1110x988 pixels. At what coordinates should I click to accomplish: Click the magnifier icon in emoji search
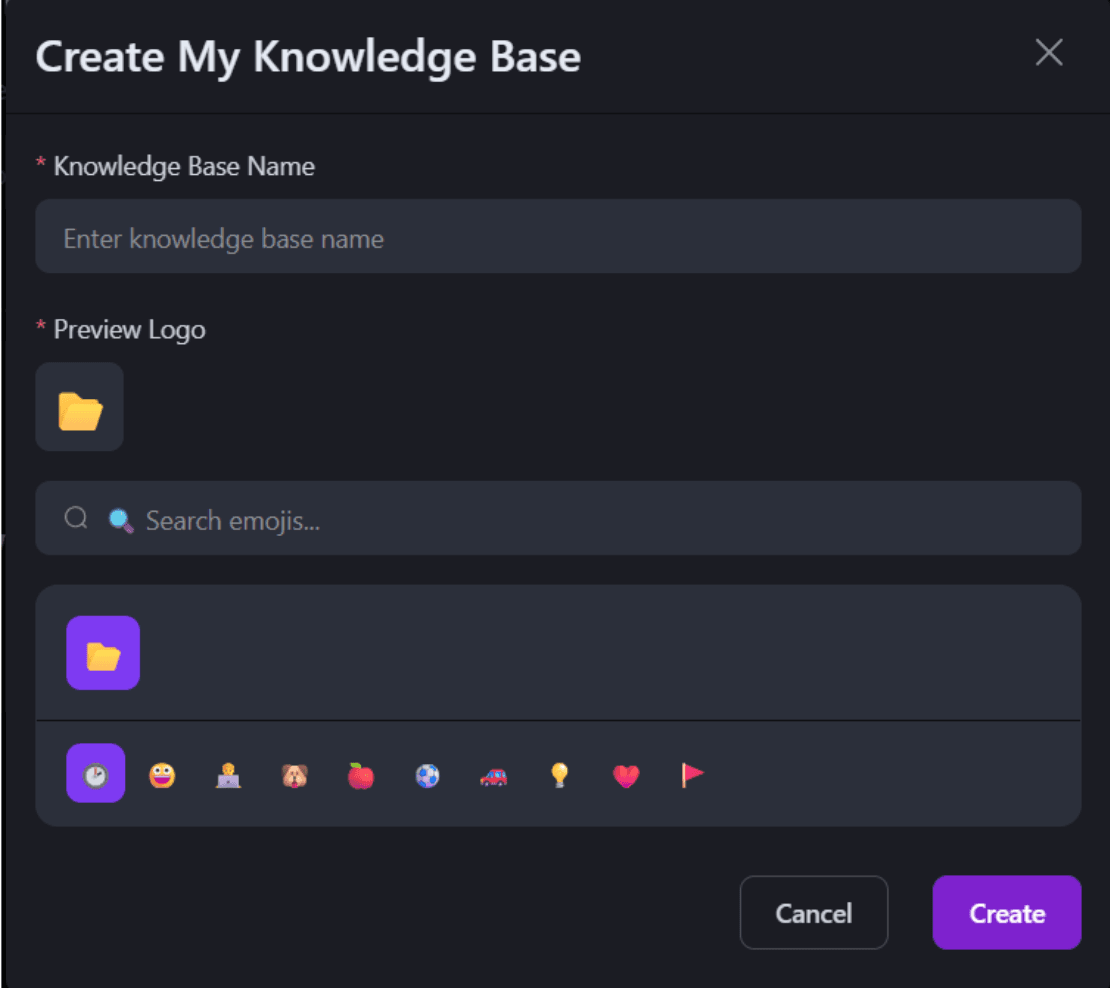click(76, 518)
